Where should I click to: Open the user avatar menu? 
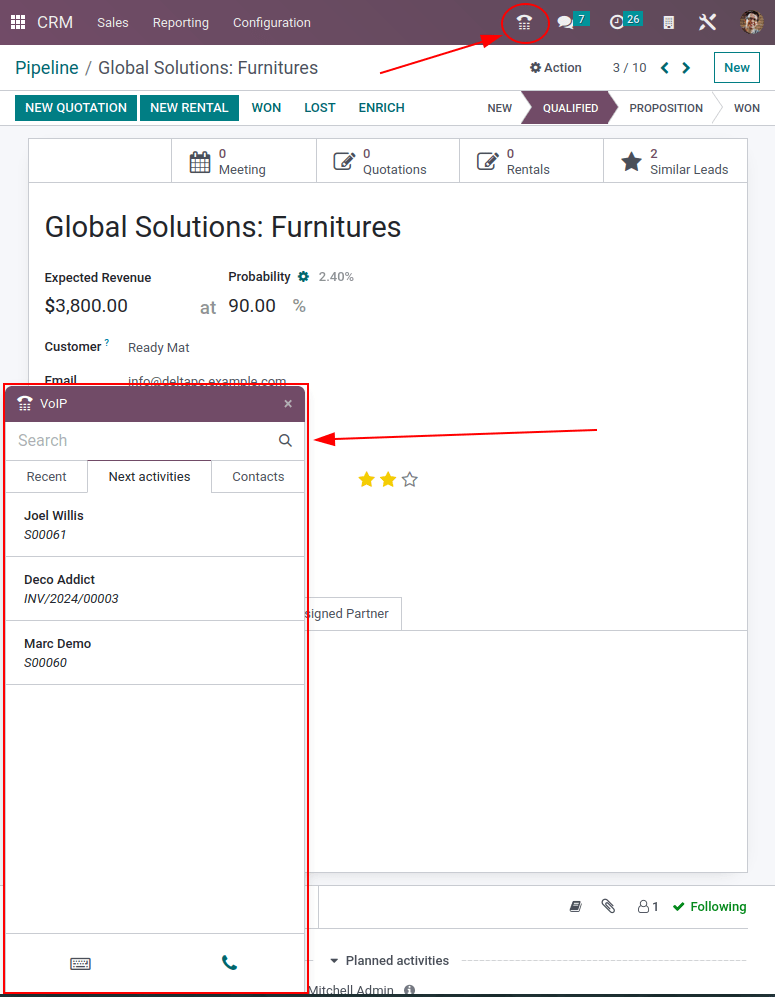750,21
